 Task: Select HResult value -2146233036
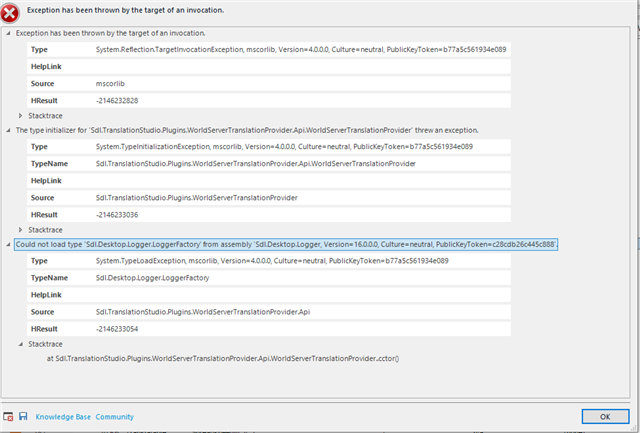117,215
